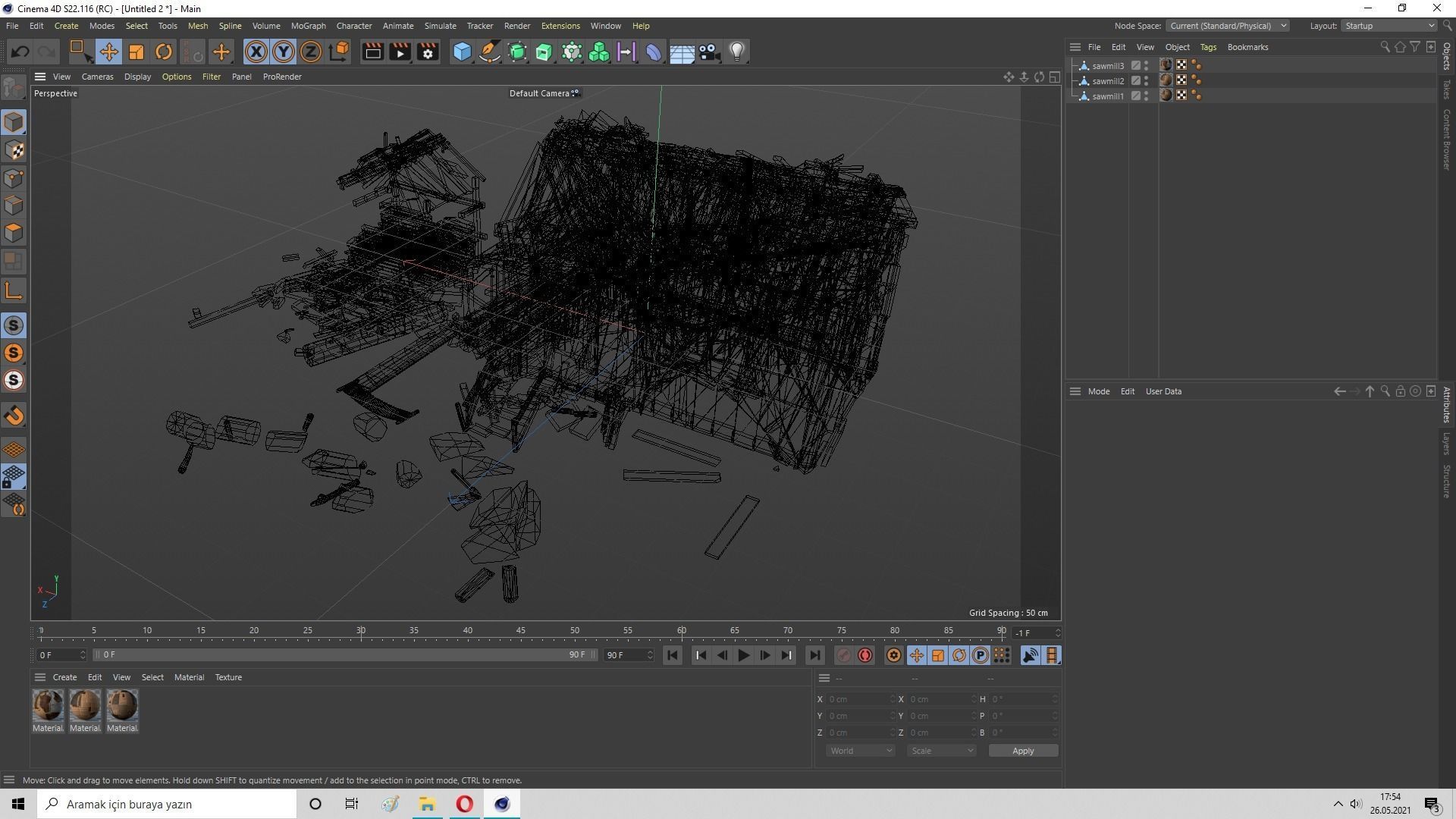The width and height of the screenshot is (1456, 819).
Task: Click the Undo arrow icon
Action: [x=20, y=52]
